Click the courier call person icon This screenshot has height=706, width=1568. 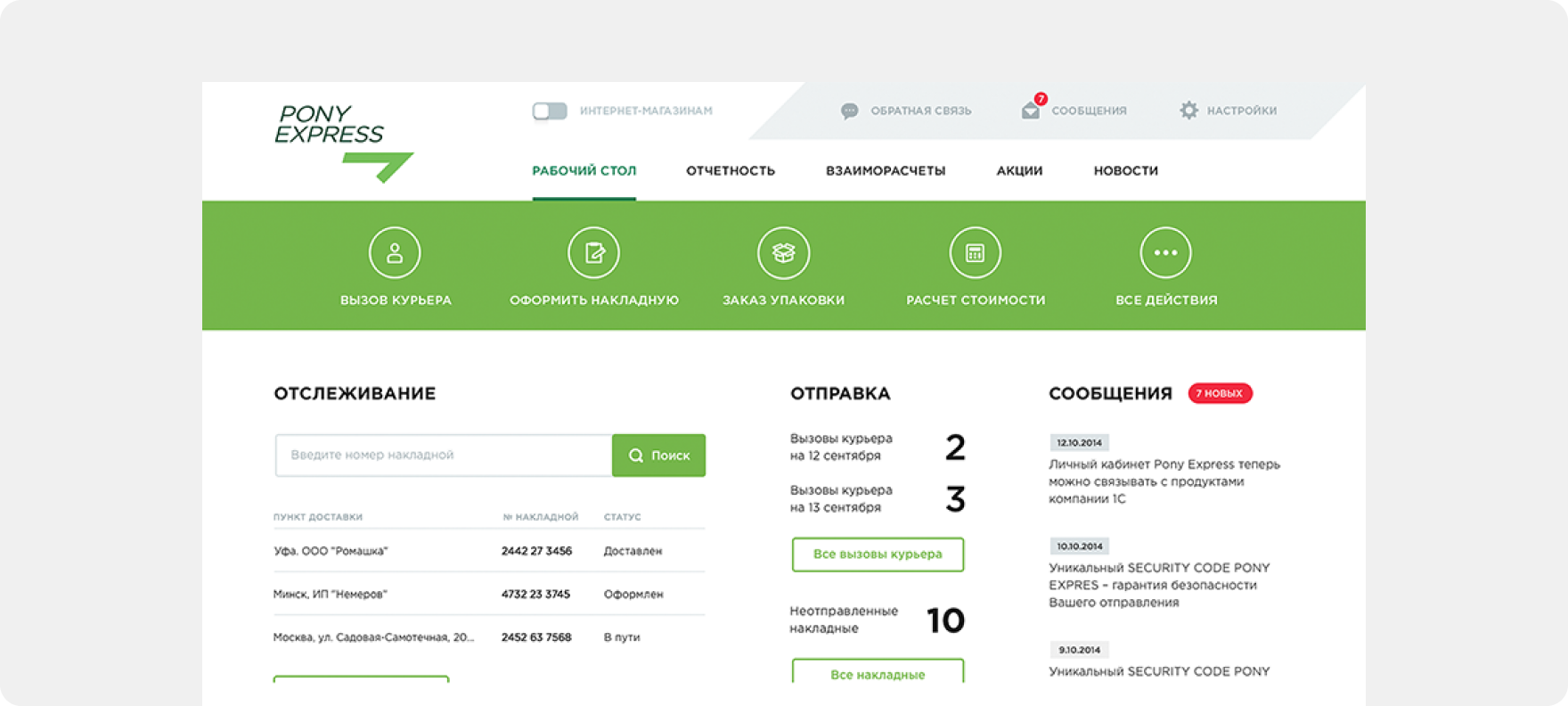point(395,253)
